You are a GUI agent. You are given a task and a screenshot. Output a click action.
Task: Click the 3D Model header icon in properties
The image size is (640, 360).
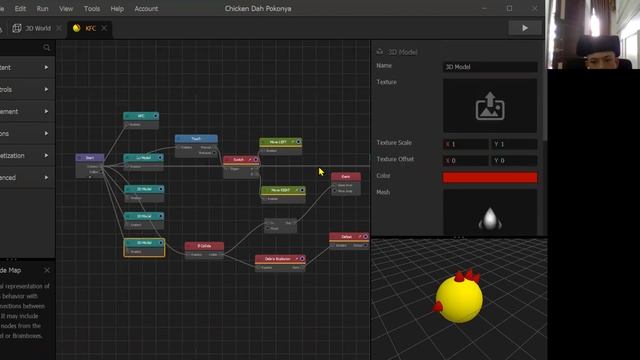click(x=380, y=52)
